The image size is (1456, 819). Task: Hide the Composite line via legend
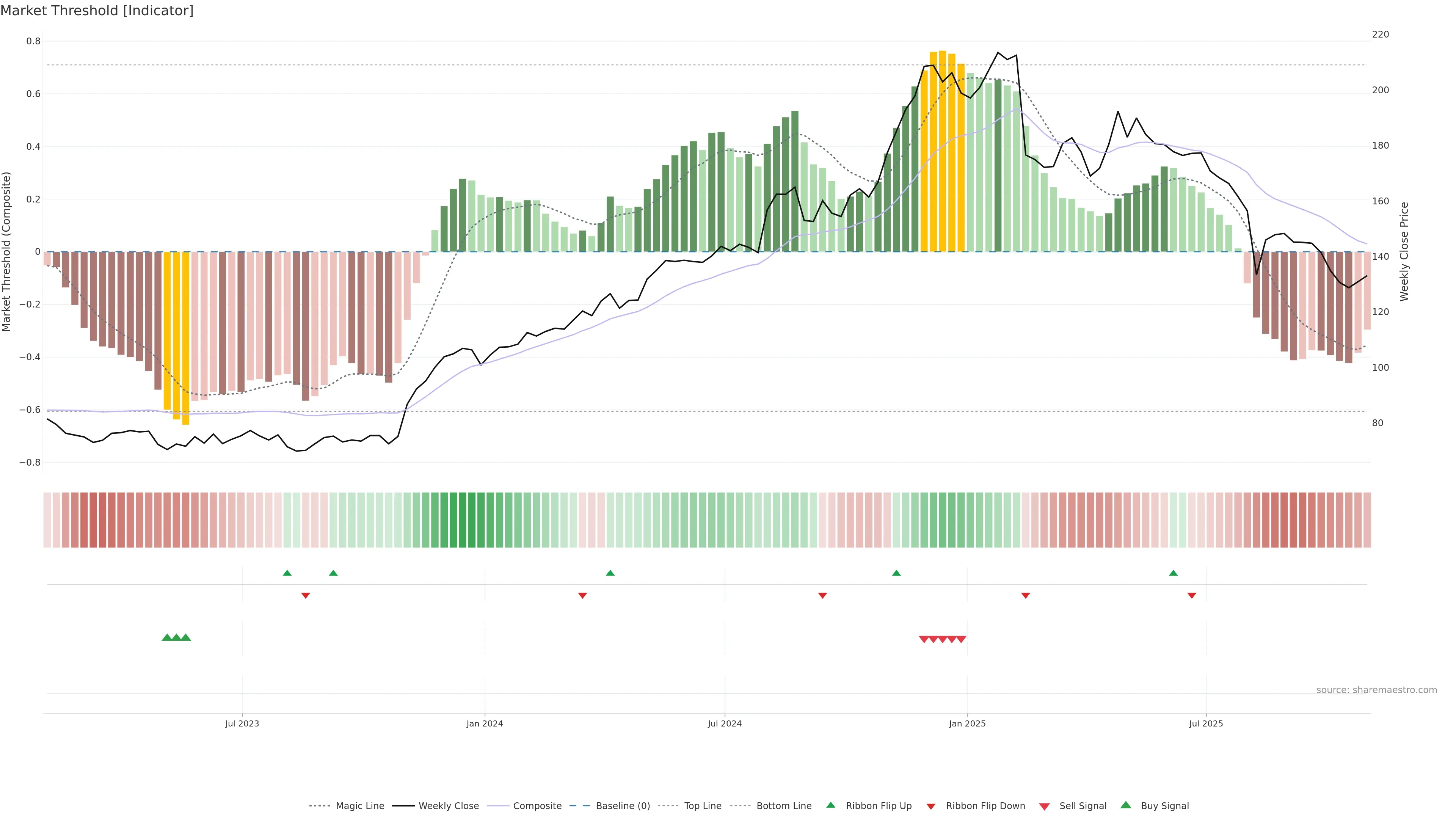[x=537, y=806]
